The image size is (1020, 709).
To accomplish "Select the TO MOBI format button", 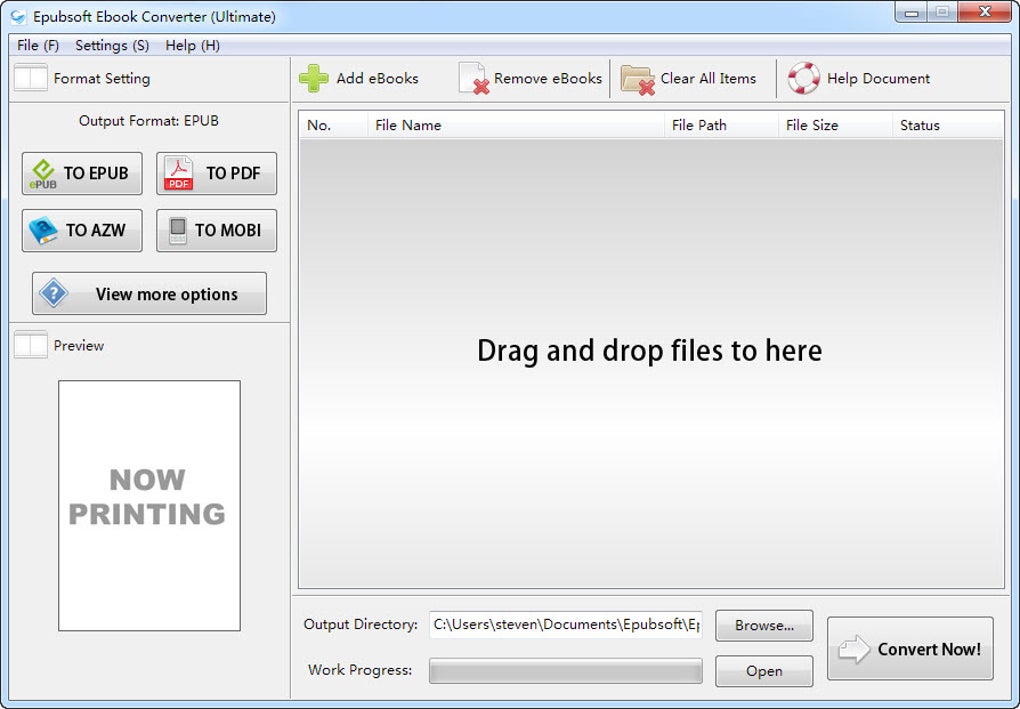I will coord(217,230).
